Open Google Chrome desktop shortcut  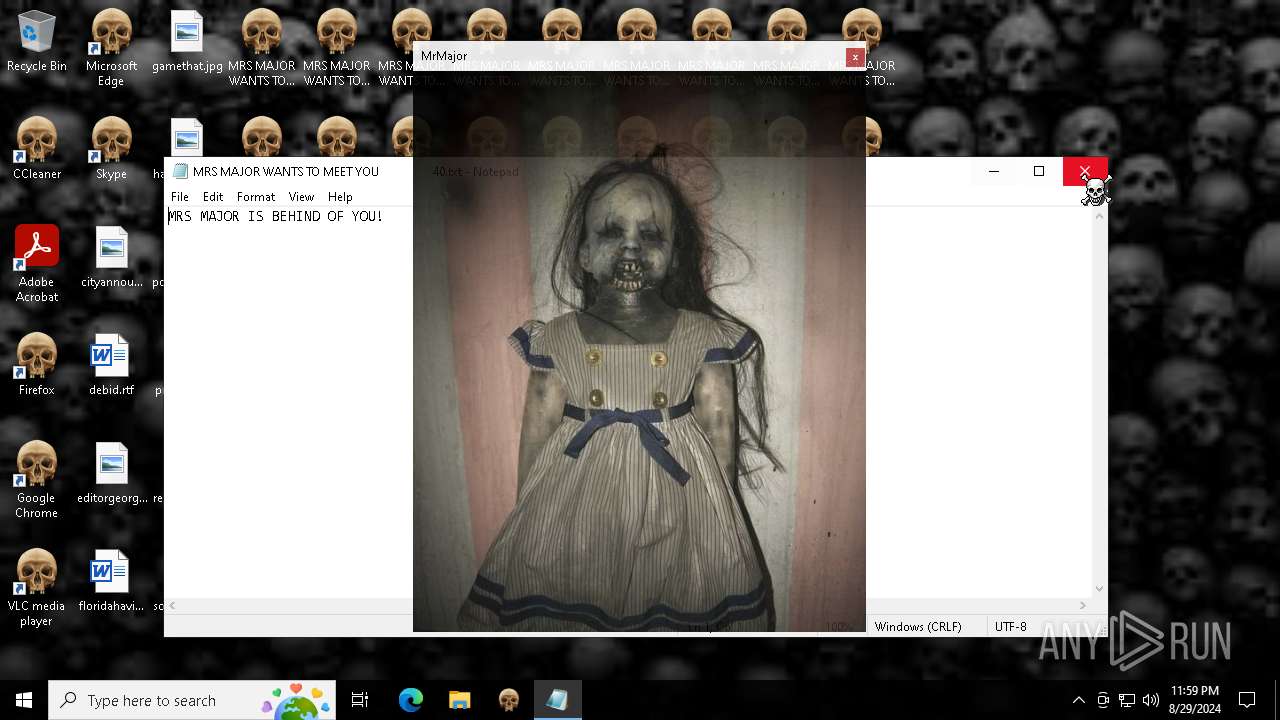tap(36, 480)
